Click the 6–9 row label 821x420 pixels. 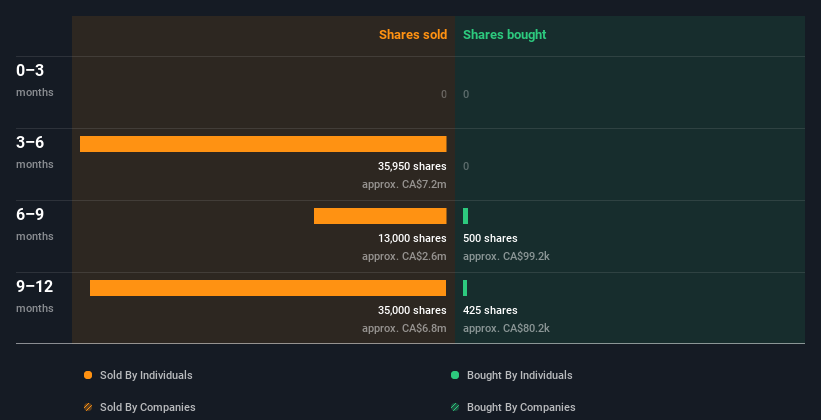[30, 214]
